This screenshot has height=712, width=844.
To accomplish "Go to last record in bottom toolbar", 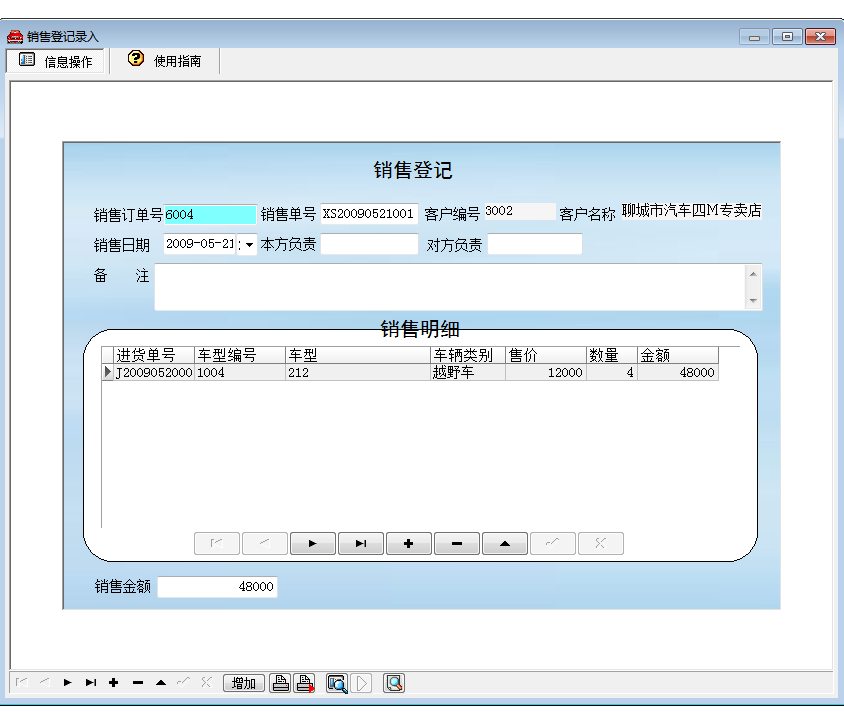I will tap(90, 682).
